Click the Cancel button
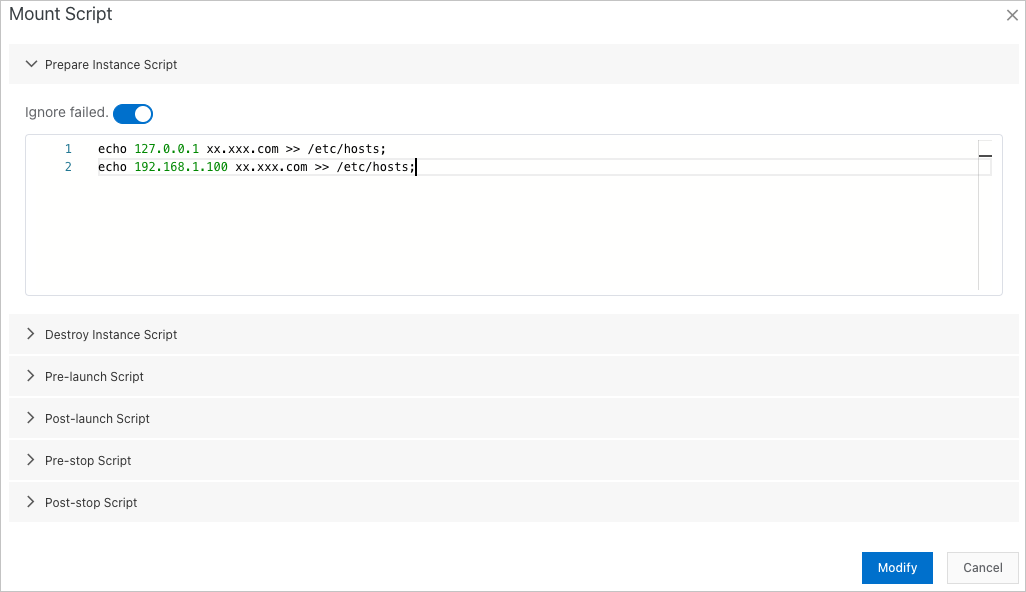This screenshot has width=1026, height=592. (x=982, y=567)
